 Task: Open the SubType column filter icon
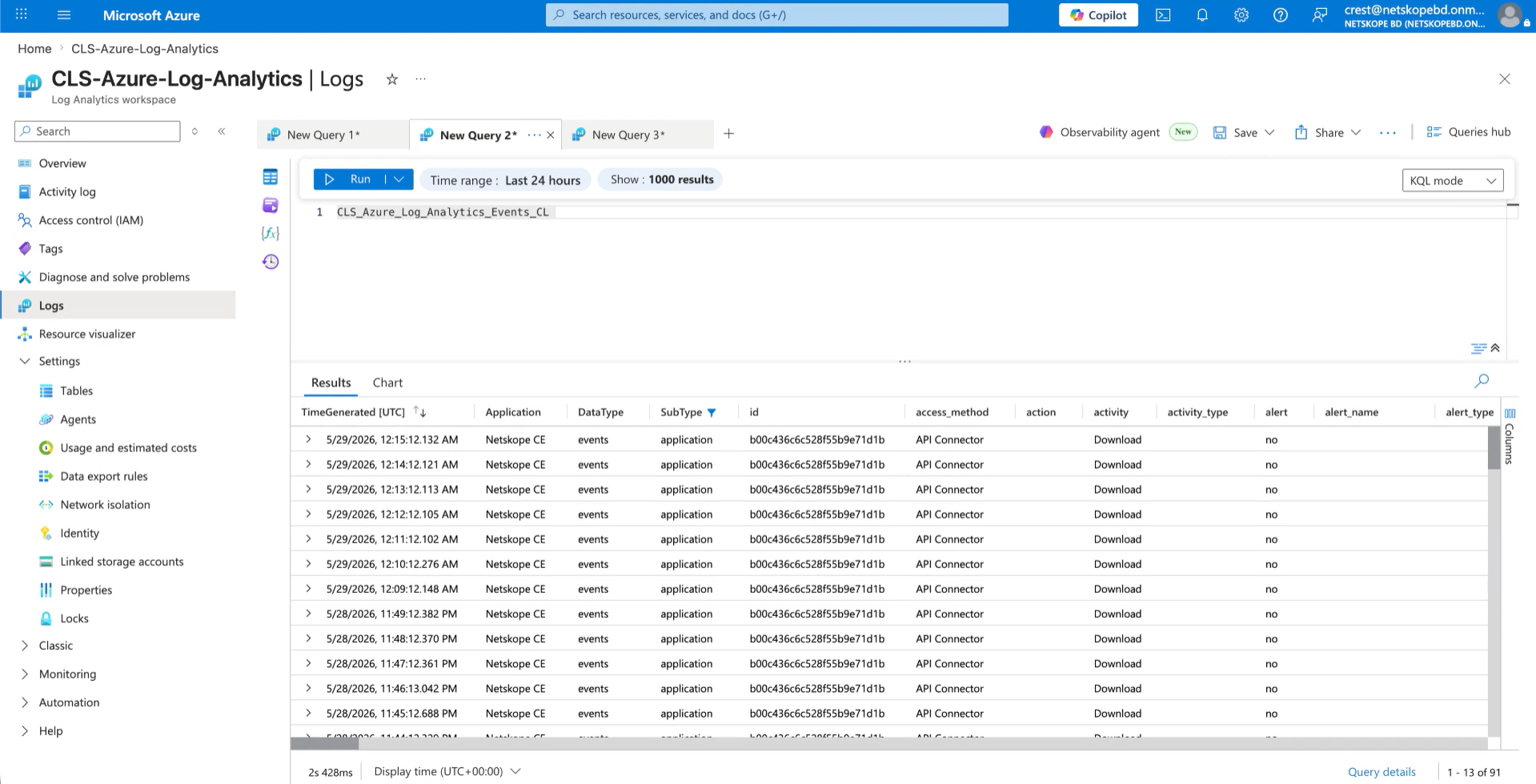pyautogui.click(x=712, y=413)
